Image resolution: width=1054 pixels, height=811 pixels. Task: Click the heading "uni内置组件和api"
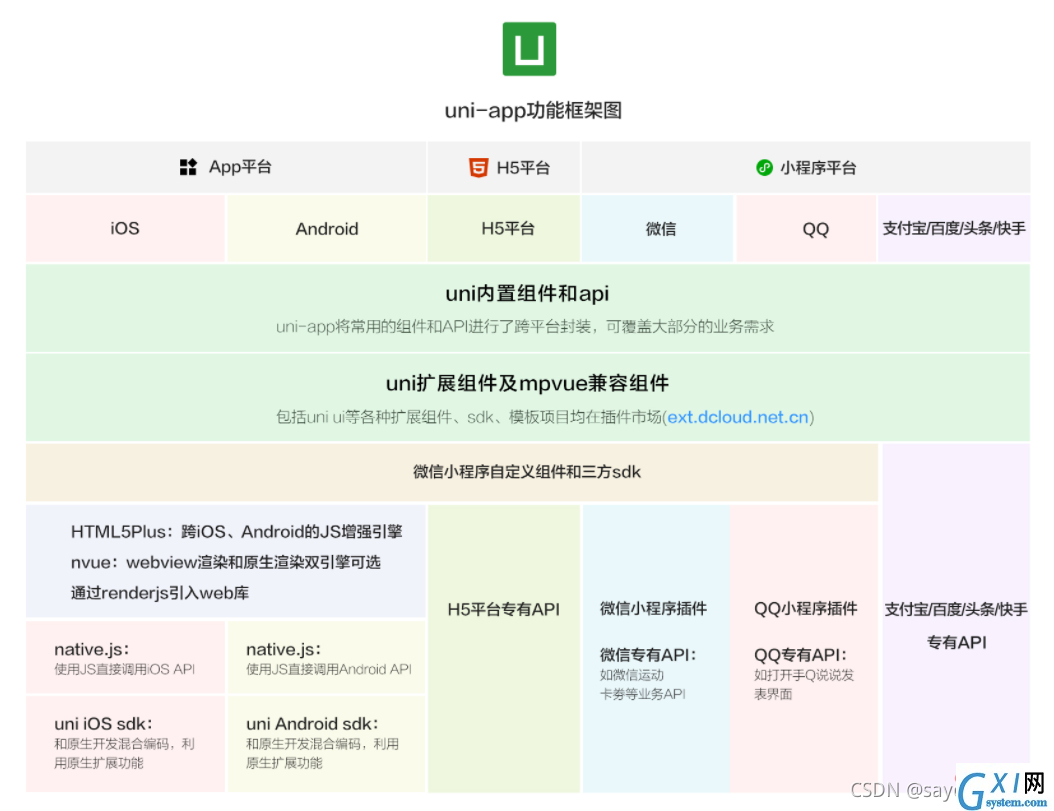527,293
